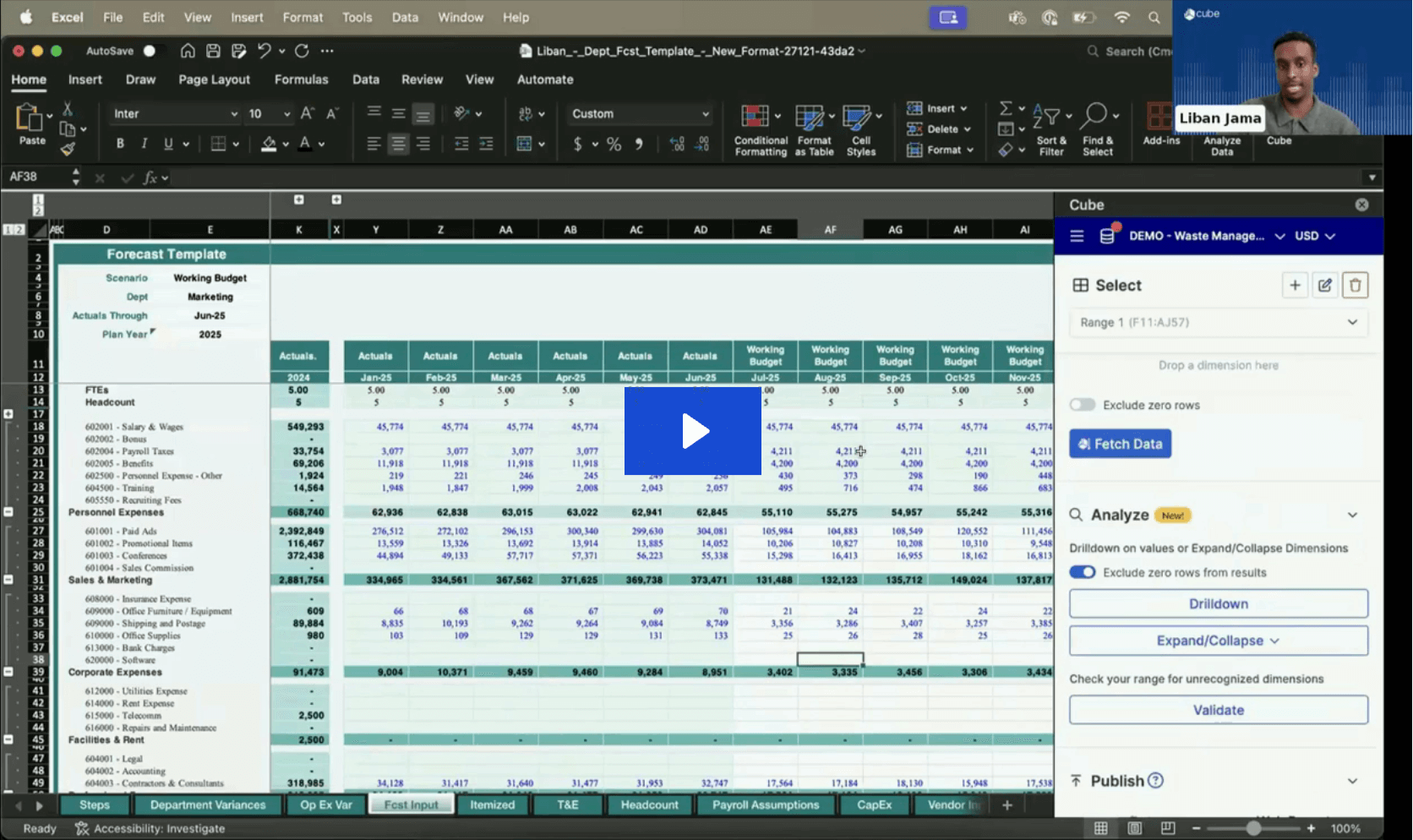Switch to the Formulas ribbon tab
The width and height of the screenshot is (1413, 840).
(x=301, y=79)
